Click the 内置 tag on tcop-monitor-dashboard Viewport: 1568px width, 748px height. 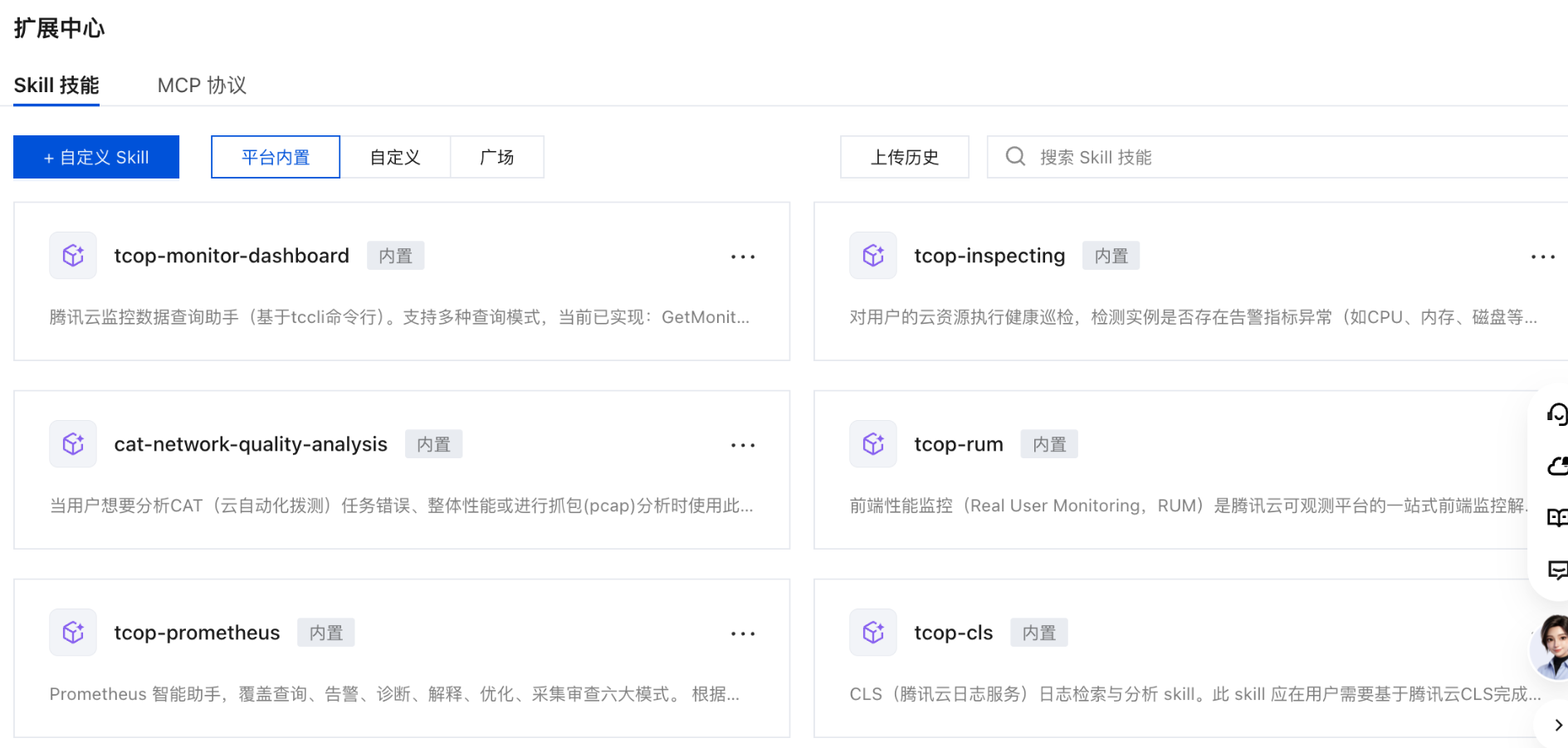(x=396, y=256)
